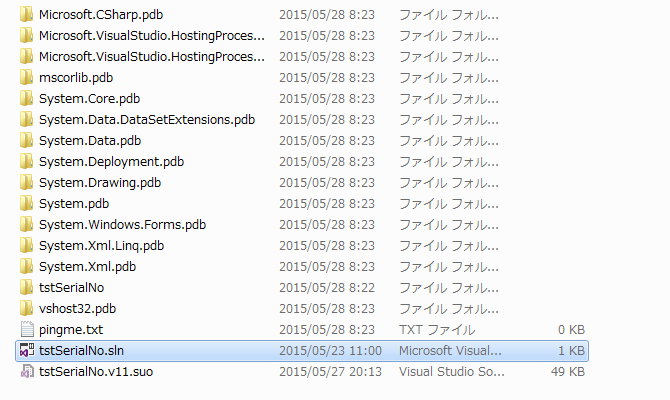Click the System.Xml.Linq.pdb folder icon
This screenshot has width=670, height=400.
pos(26,246)
